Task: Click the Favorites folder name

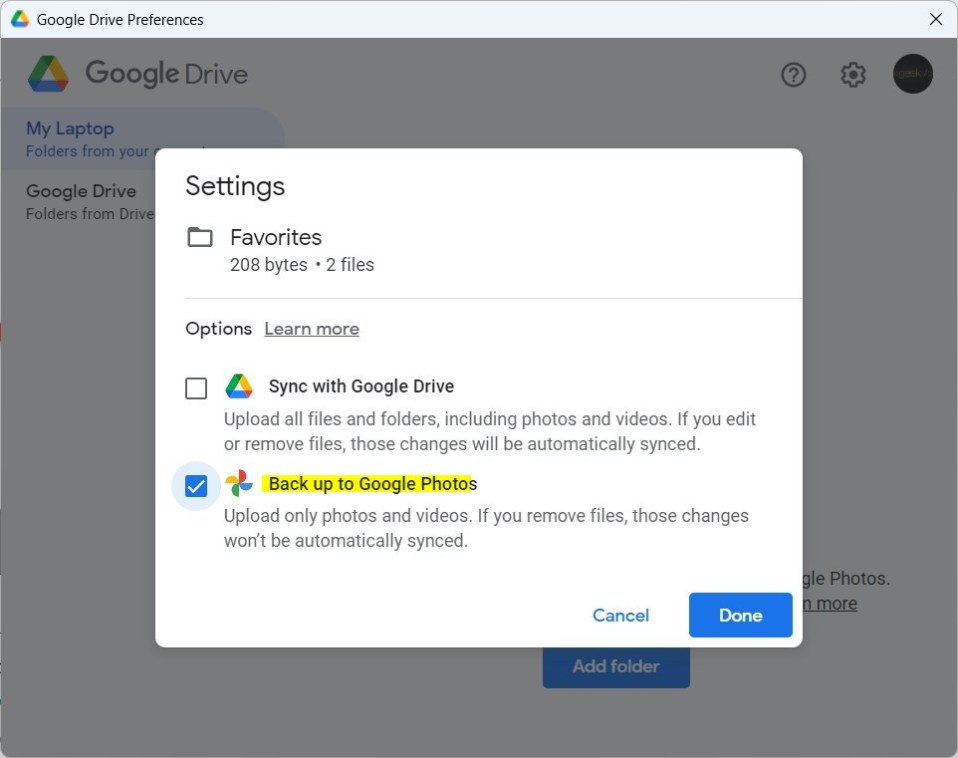Action: pyautogui.click(x=276, y=238)
